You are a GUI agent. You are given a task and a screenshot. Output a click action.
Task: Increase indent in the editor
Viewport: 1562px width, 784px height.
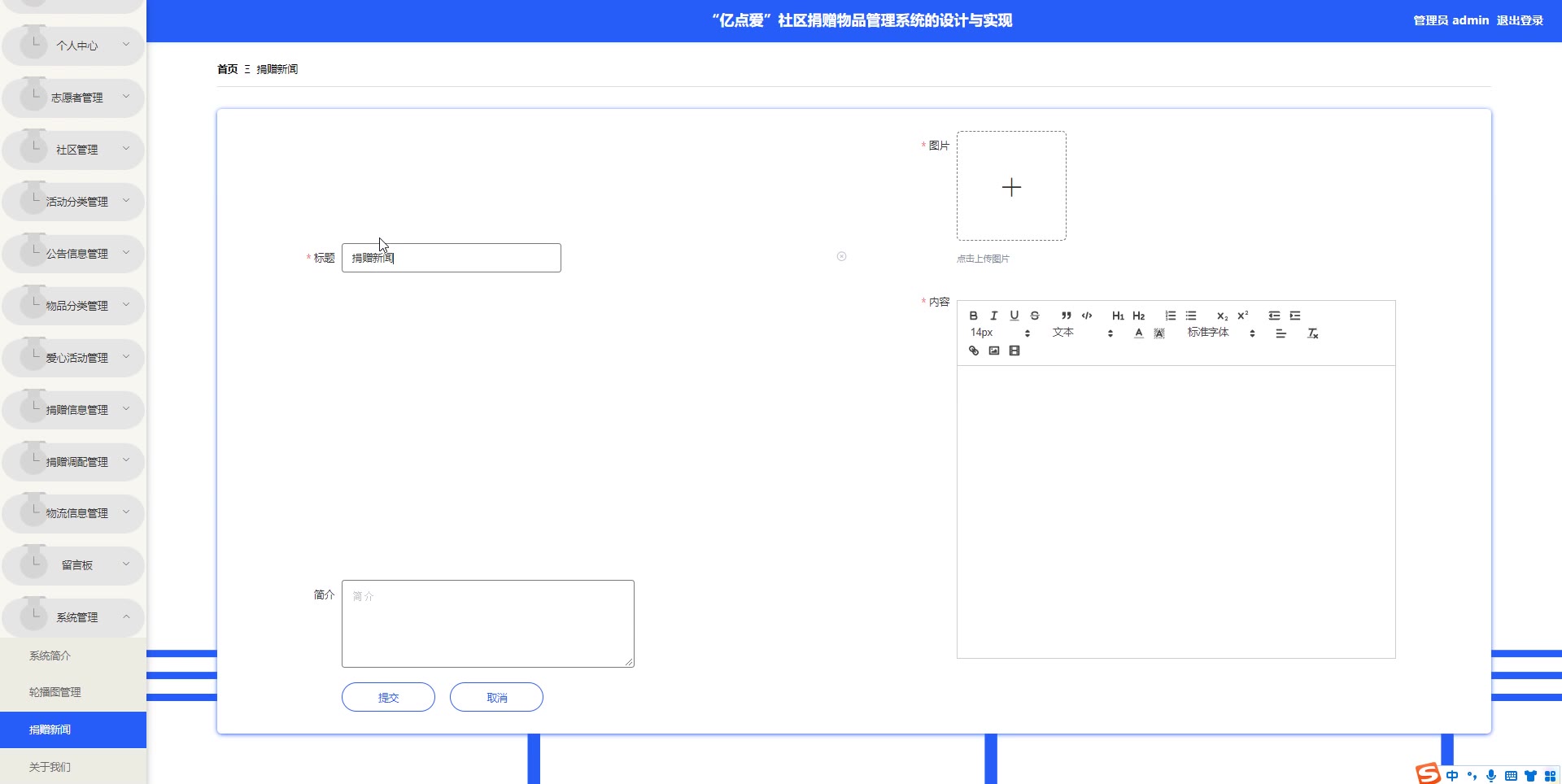coord(1295,316)
